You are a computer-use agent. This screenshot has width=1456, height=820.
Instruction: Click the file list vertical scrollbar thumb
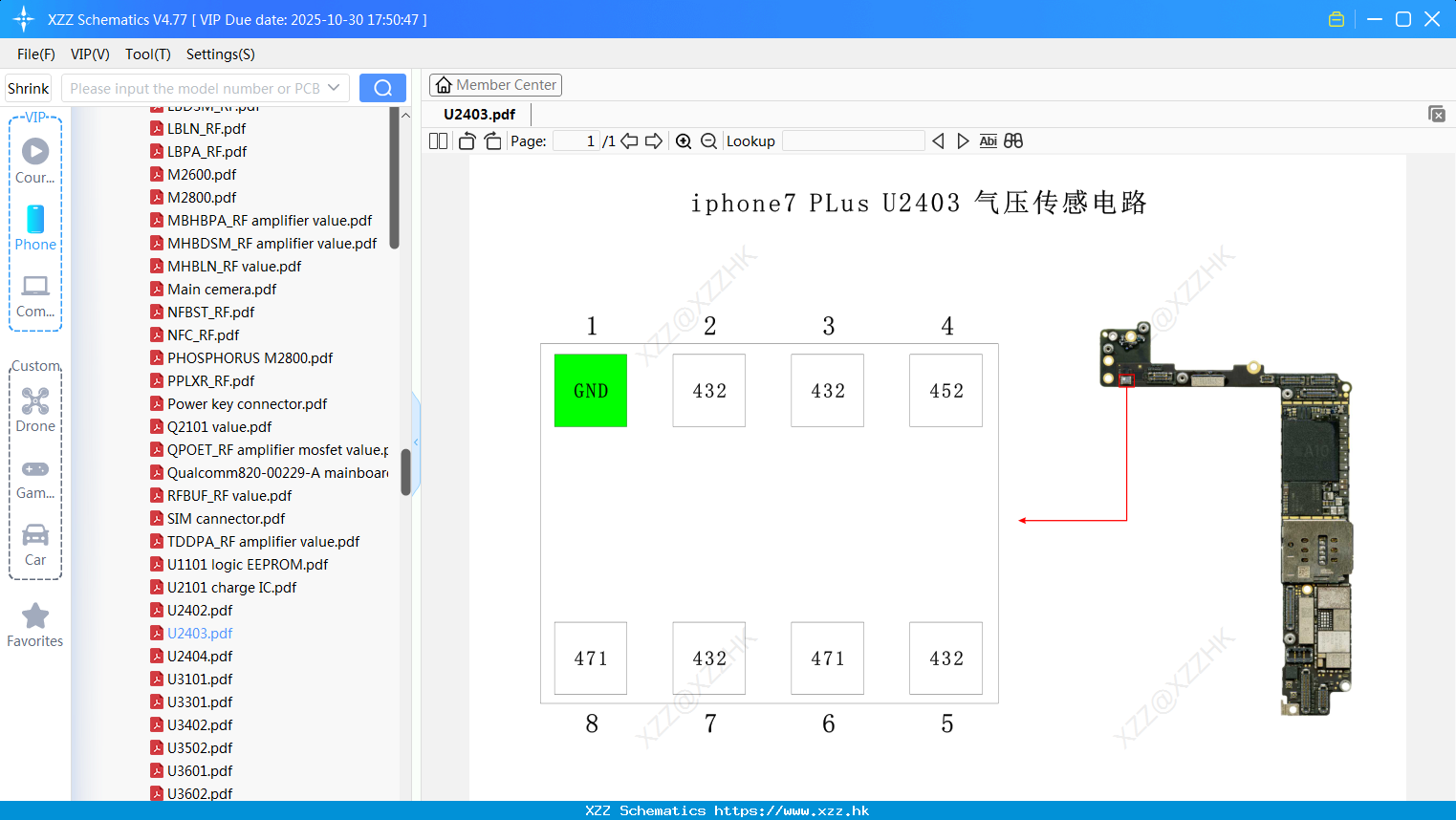405,472
